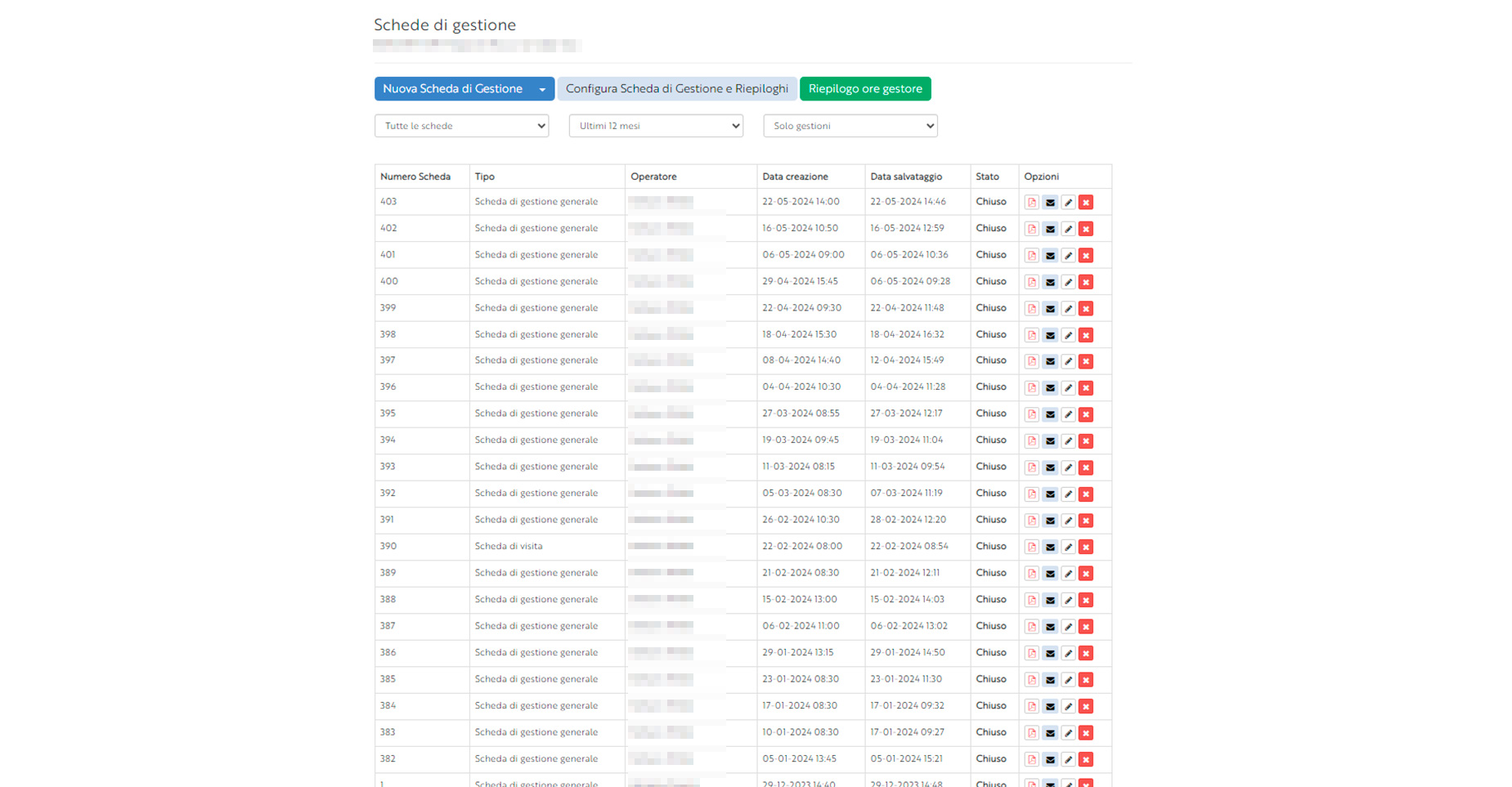Remove scheda 396 with red X icon
Image resolution: width=1512 pixels, height=787 pixels.
click(1086, 388)
